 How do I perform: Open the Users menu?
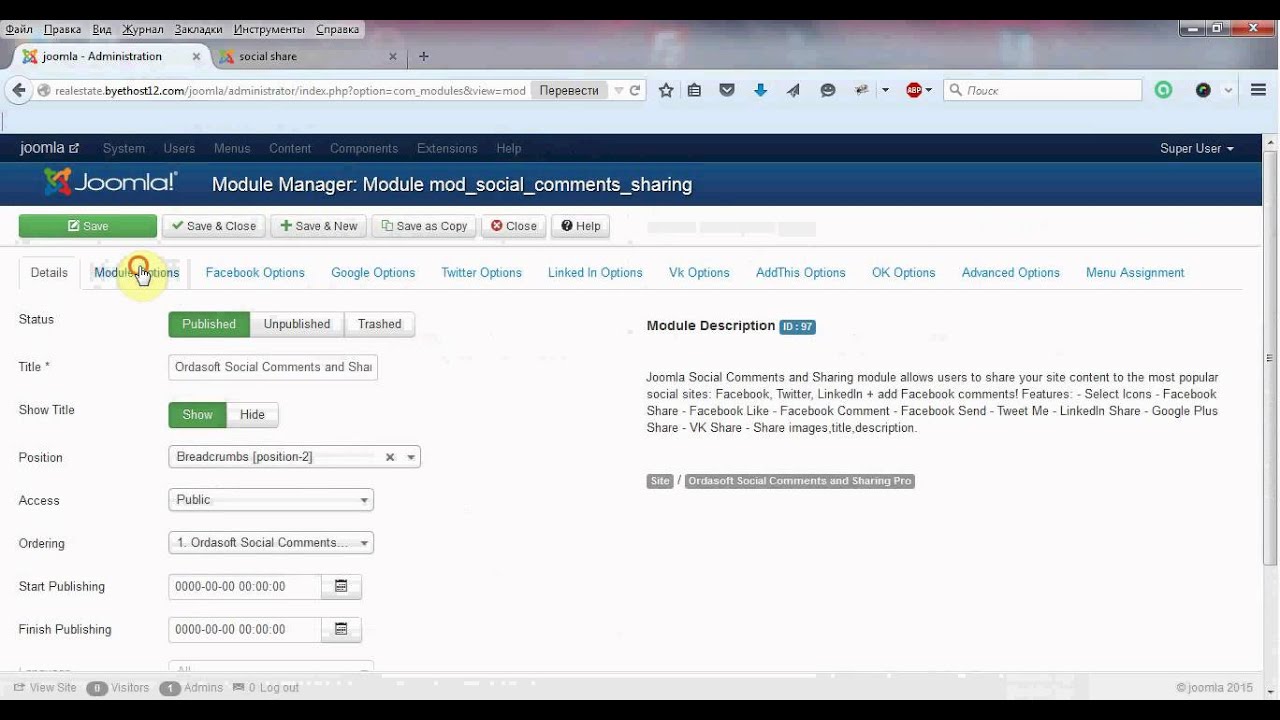click(179, 148)
